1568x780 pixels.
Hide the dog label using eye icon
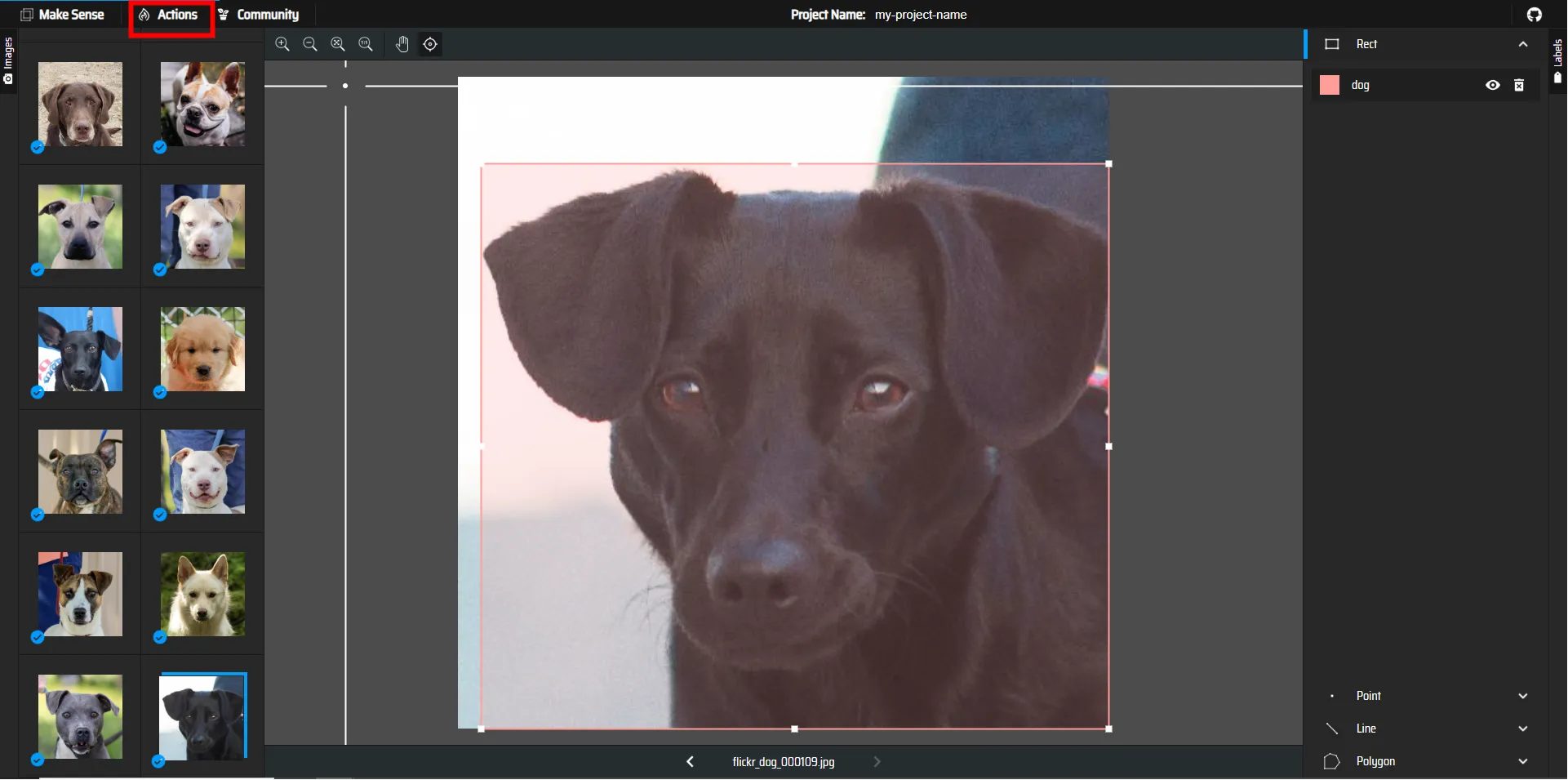[x=1493, y=85]
